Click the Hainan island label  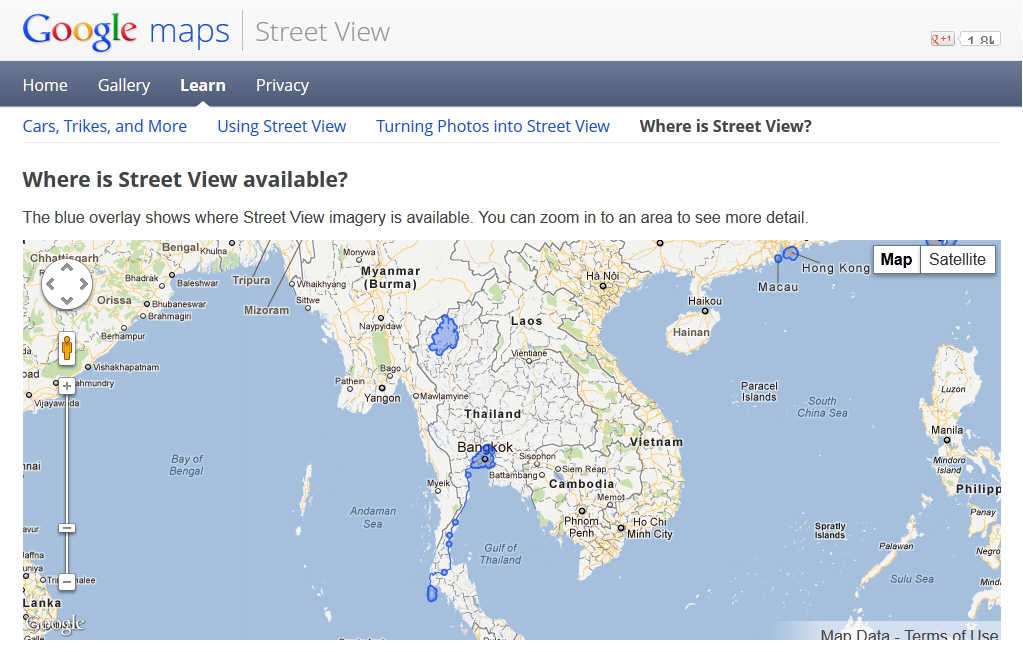click(691, 332)
